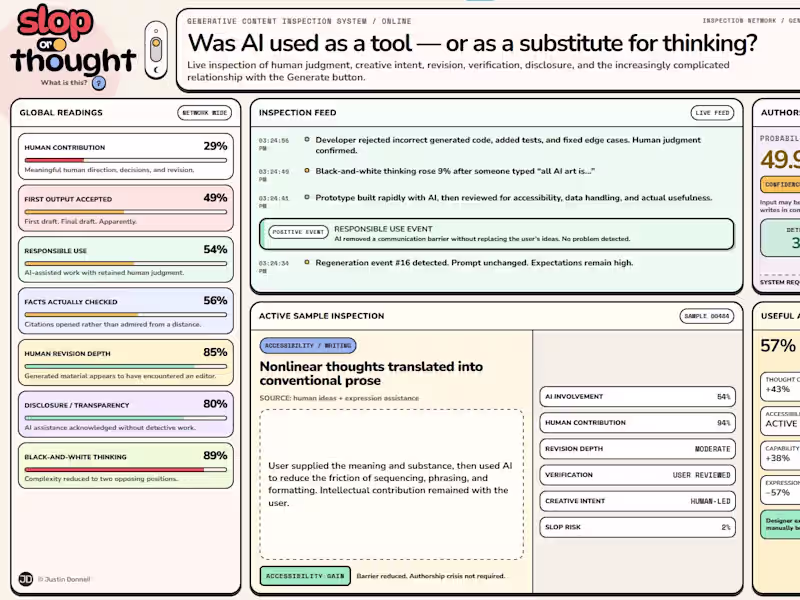The height and width of the screenshot is (600, 800).
Task: Select the SLOP RISK metric row
Action: (637, 527)
